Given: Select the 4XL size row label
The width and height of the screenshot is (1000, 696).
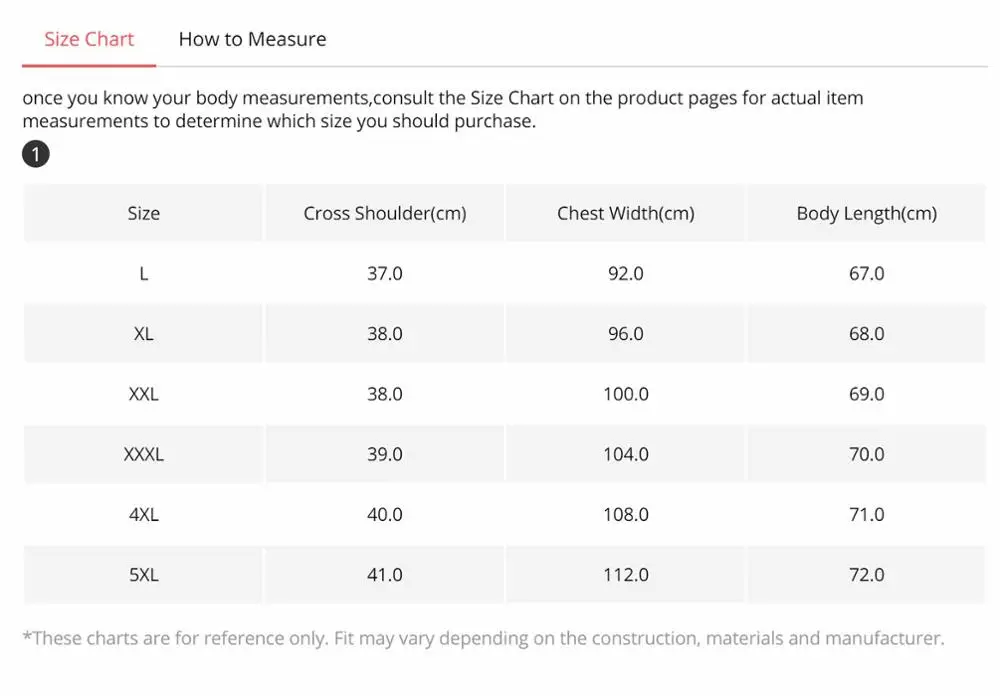Looking at the screenshot, I should point(144,514).
